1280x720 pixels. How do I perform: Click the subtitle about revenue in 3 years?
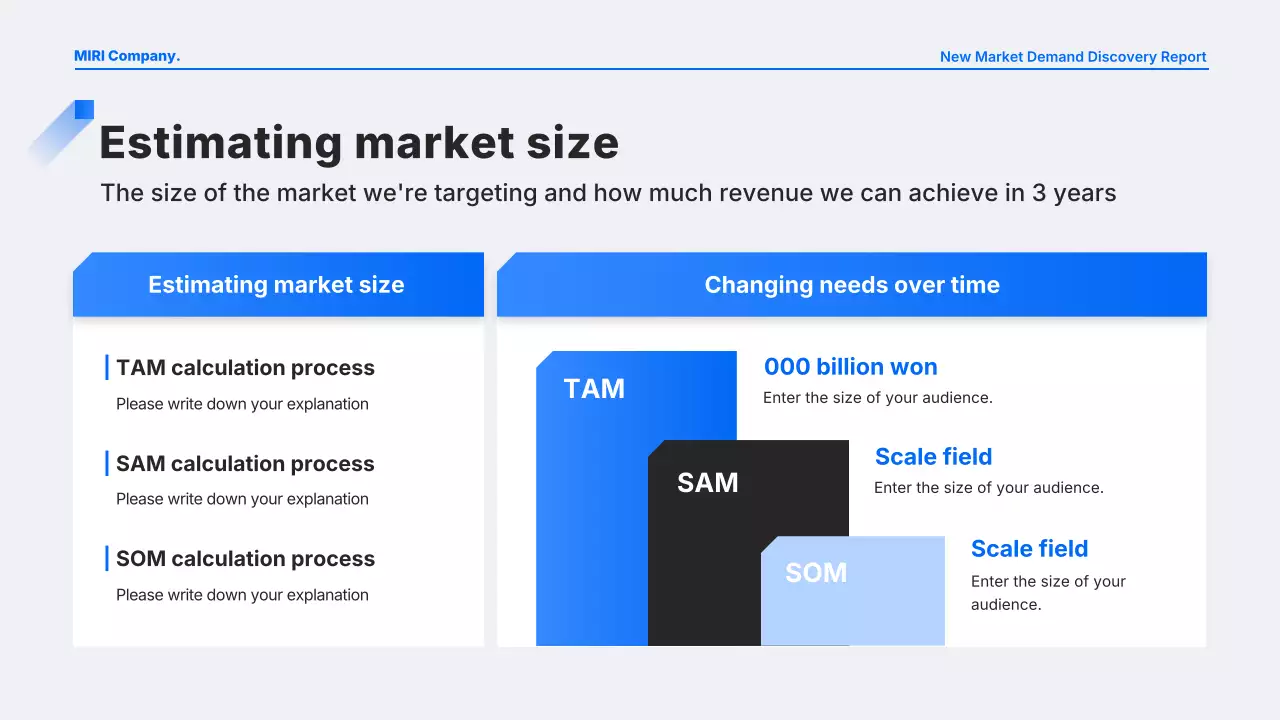click(x=608, y=192)
